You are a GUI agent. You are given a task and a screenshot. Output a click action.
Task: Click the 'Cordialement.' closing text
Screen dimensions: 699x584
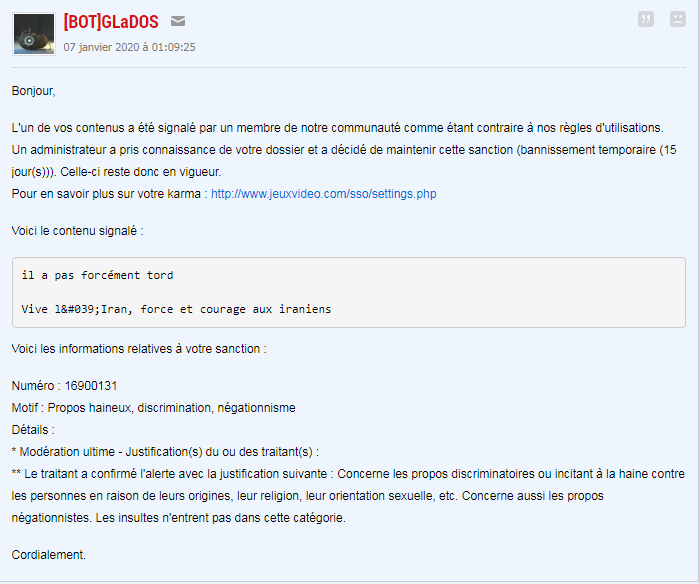[x=49, y=555]
